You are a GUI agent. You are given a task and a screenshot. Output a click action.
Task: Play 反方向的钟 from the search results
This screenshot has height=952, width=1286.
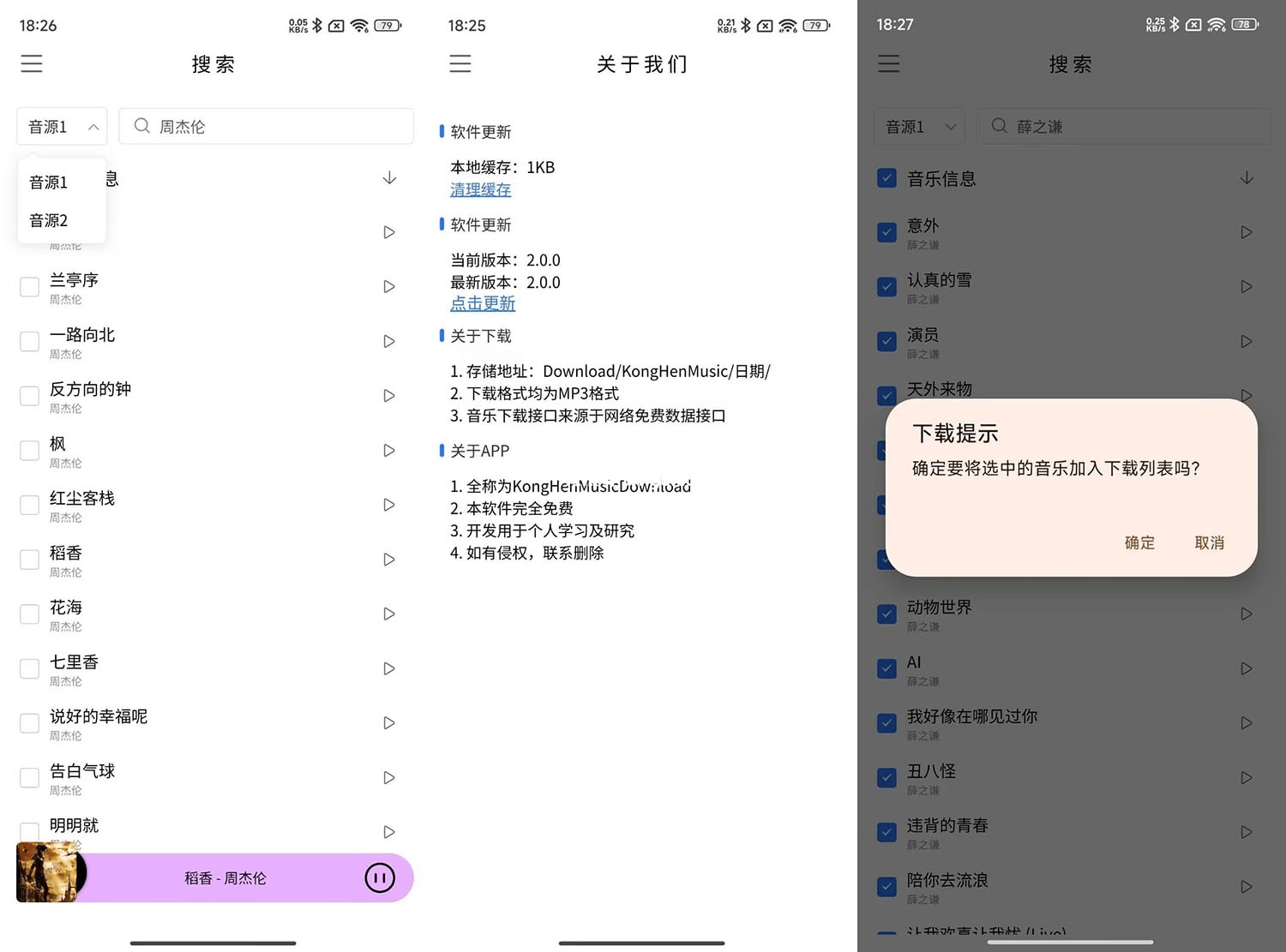tap(388, 395)
